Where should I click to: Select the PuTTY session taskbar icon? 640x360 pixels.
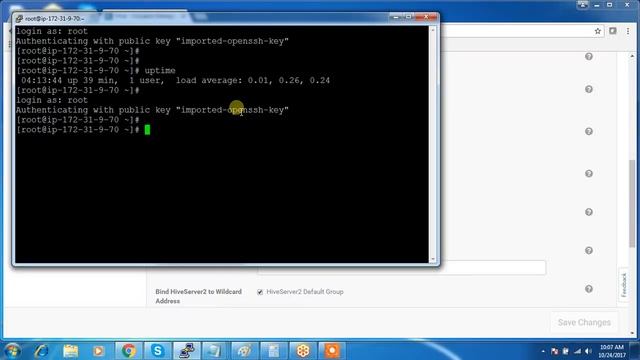coord(187,351)
